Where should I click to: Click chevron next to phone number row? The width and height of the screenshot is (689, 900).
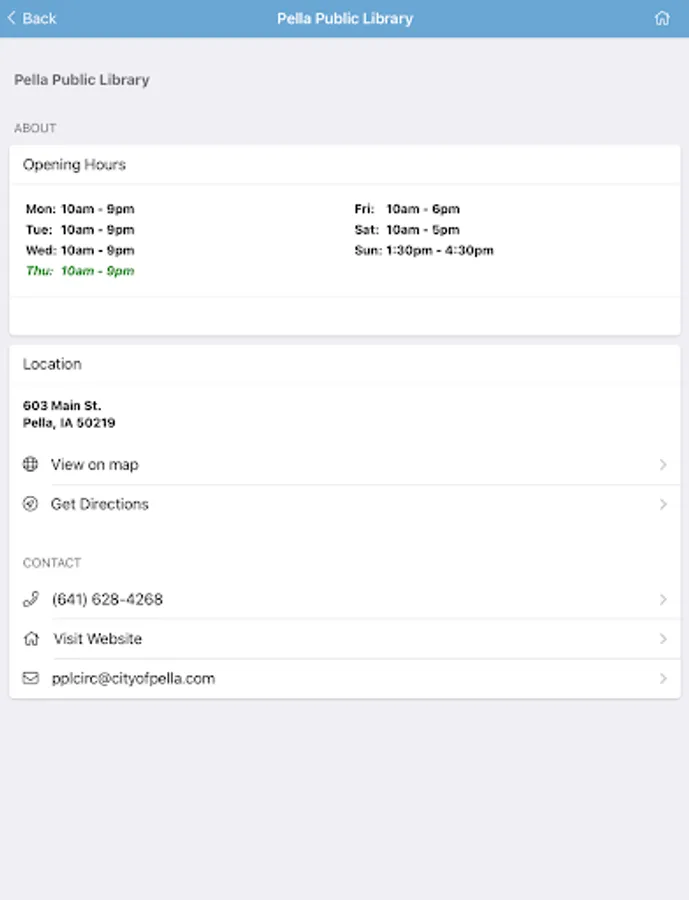click(x=663, y=599)
